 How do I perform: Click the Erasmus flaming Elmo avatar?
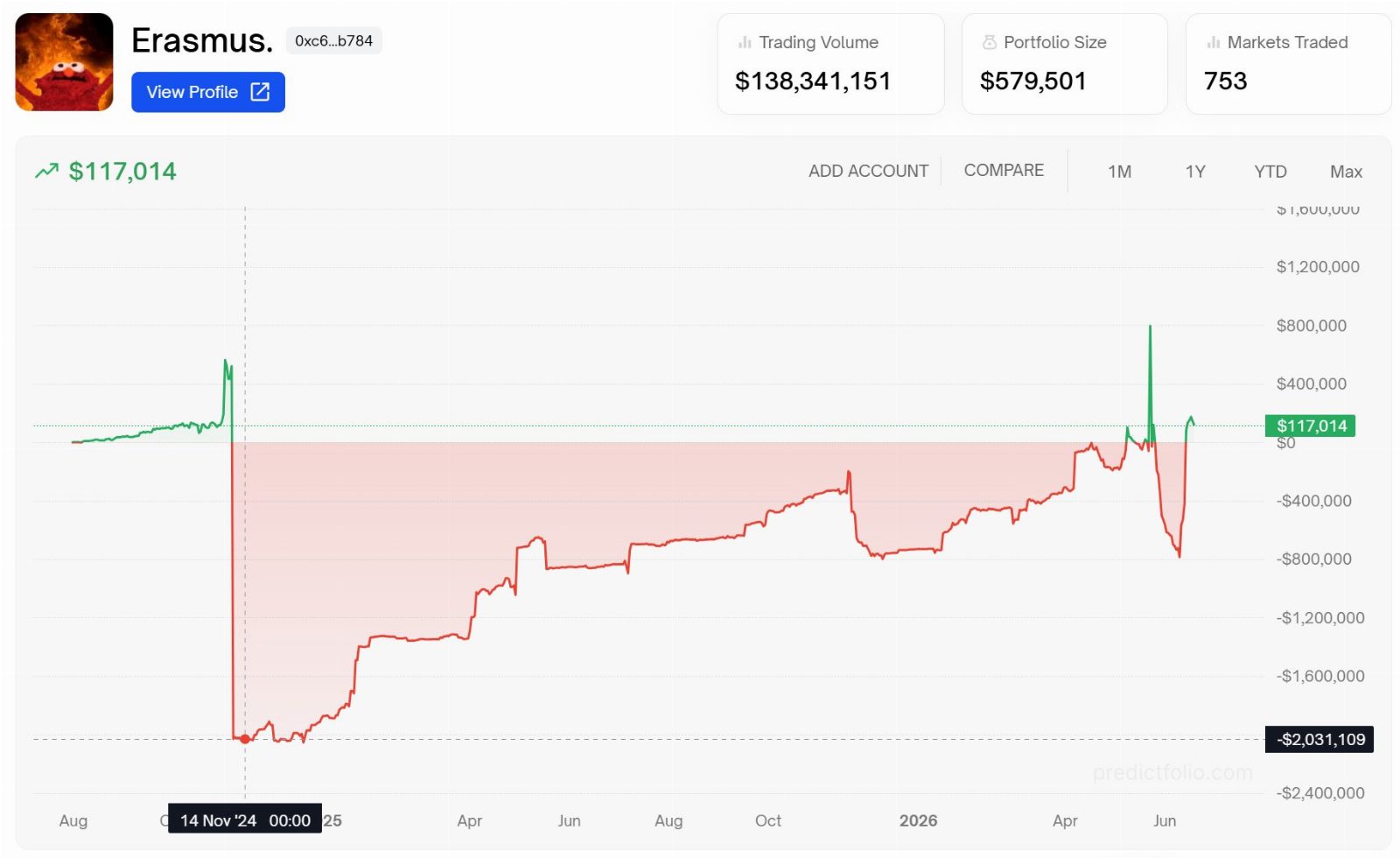(64, 62)
